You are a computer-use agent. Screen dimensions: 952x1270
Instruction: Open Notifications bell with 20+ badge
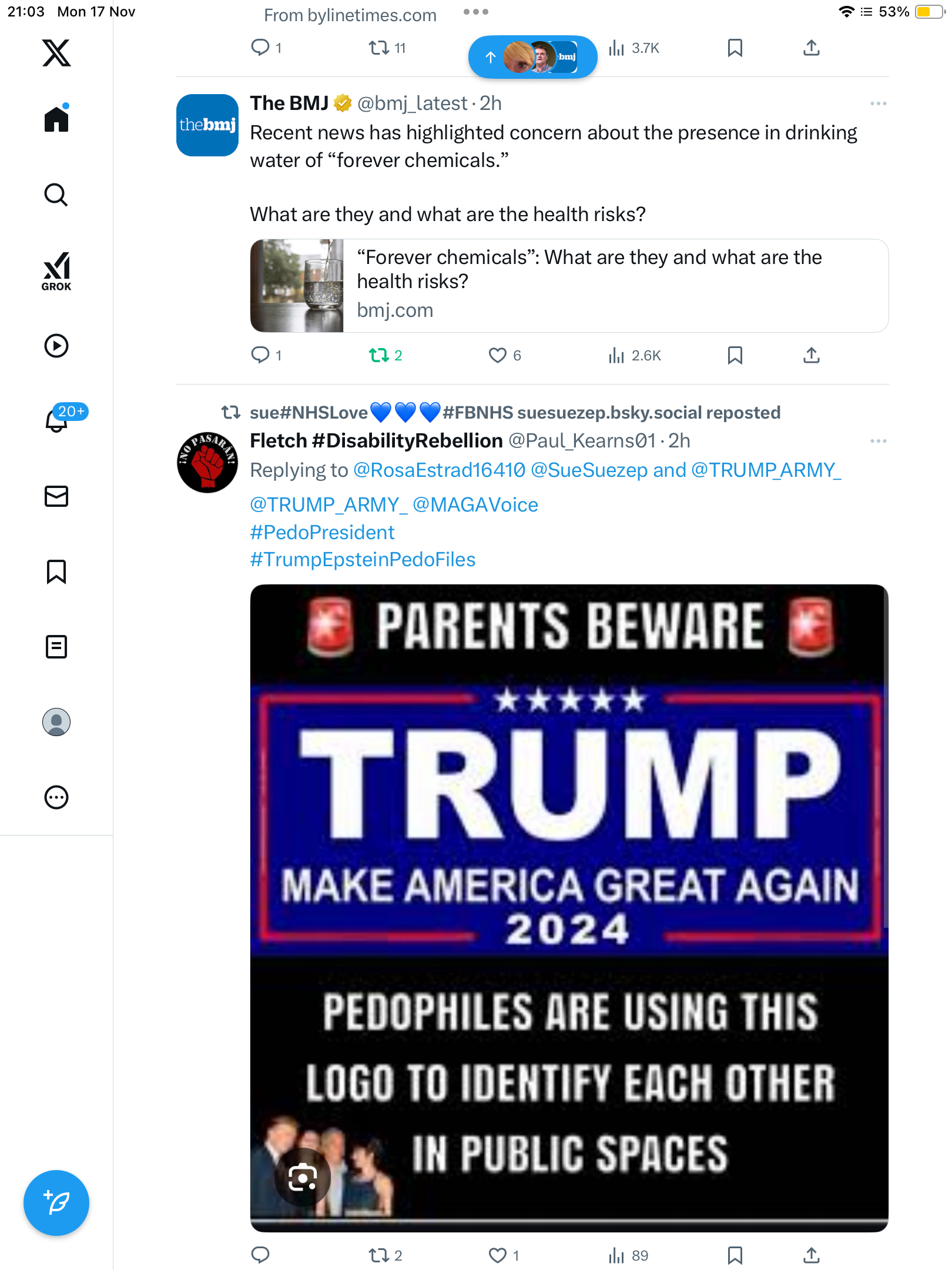point(57,420)
